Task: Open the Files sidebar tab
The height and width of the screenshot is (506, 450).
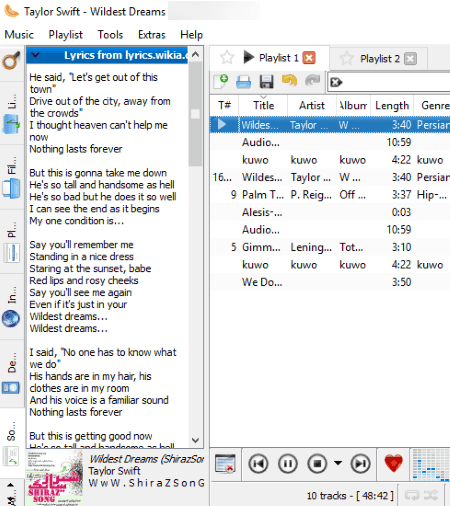Action: (12, 178)
